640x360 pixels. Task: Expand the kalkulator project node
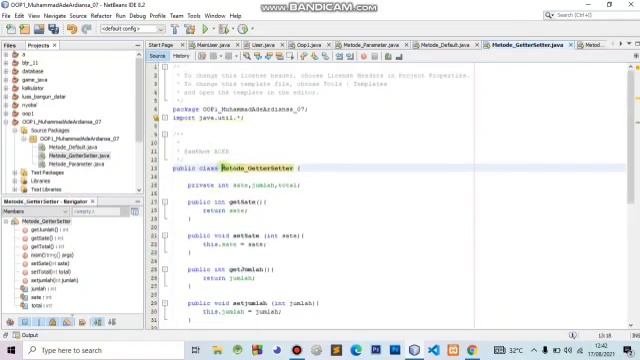(6, 88)
